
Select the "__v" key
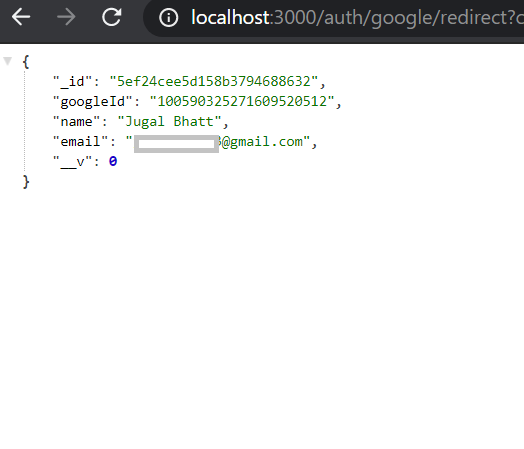point(73,162)
